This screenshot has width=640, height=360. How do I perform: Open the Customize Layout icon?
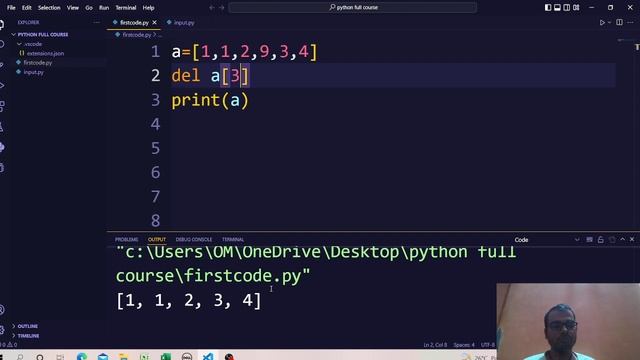tap(576, 7)
